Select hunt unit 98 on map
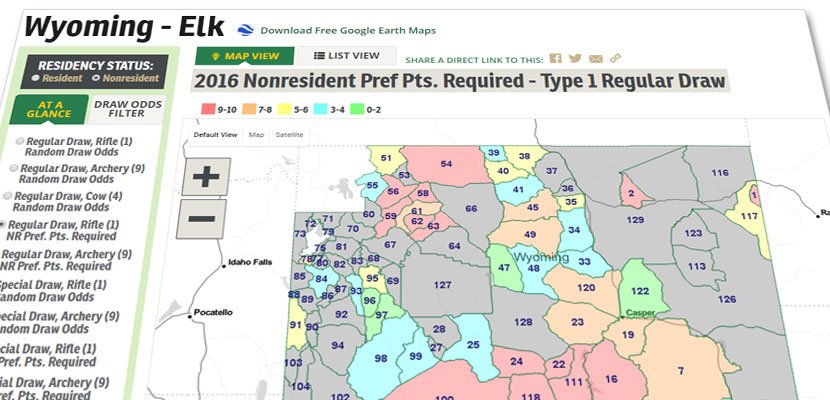 click(381, 358)
